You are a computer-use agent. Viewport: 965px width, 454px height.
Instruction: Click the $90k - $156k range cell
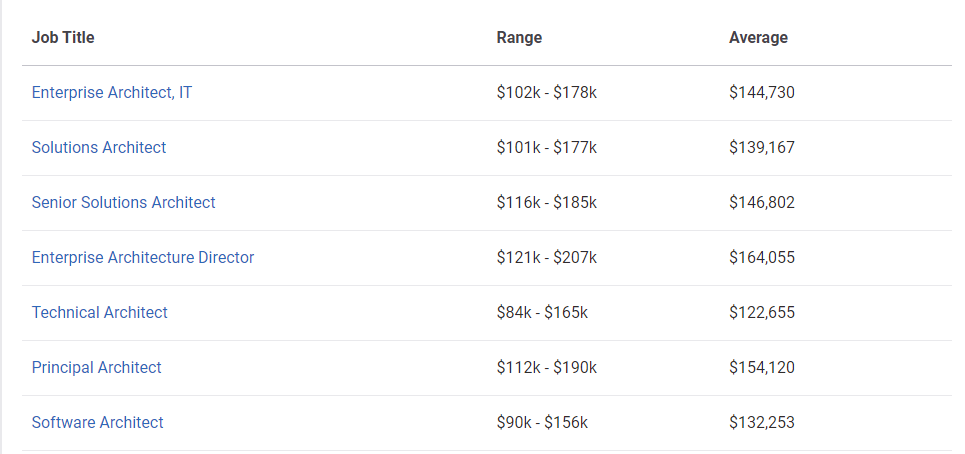(x=542, y=423)
